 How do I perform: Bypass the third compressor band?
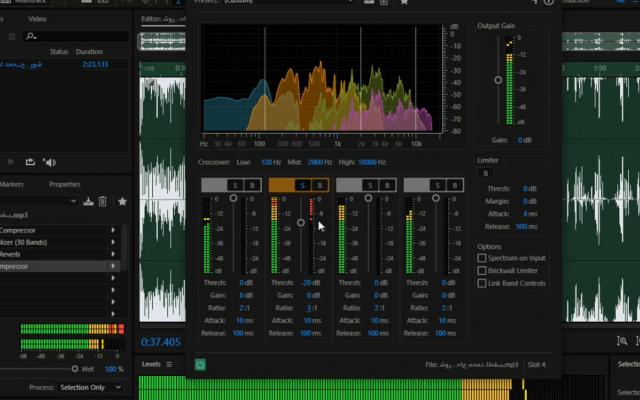387,185
